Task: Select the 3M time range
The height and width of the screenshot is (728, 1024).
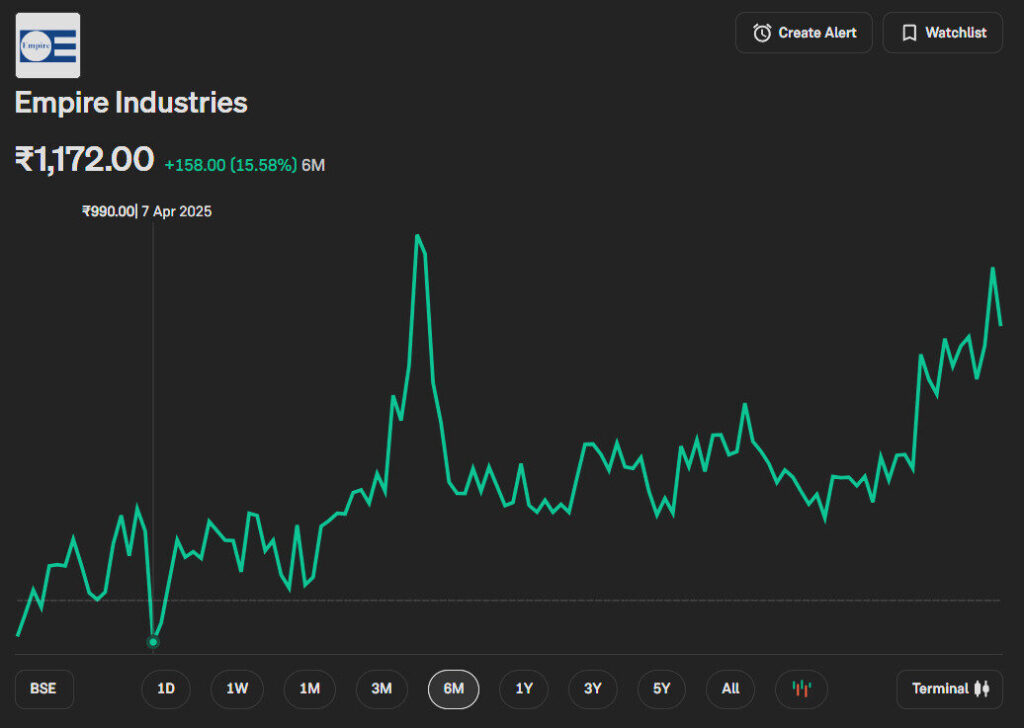Action: click(x=381, y=689)
